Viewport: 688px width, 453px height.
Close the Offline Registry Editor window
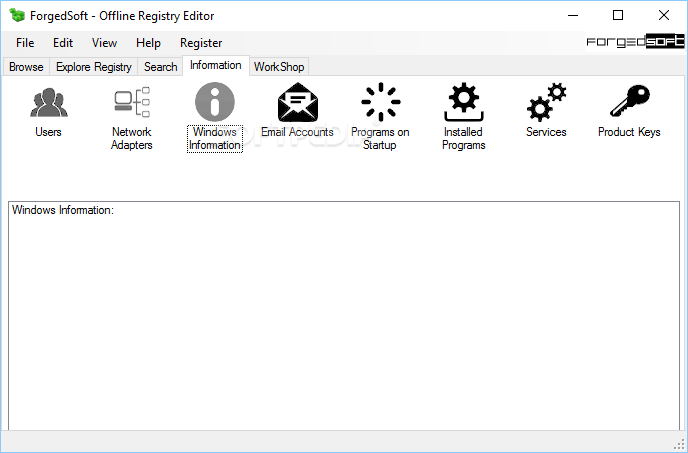click(663, 15)
